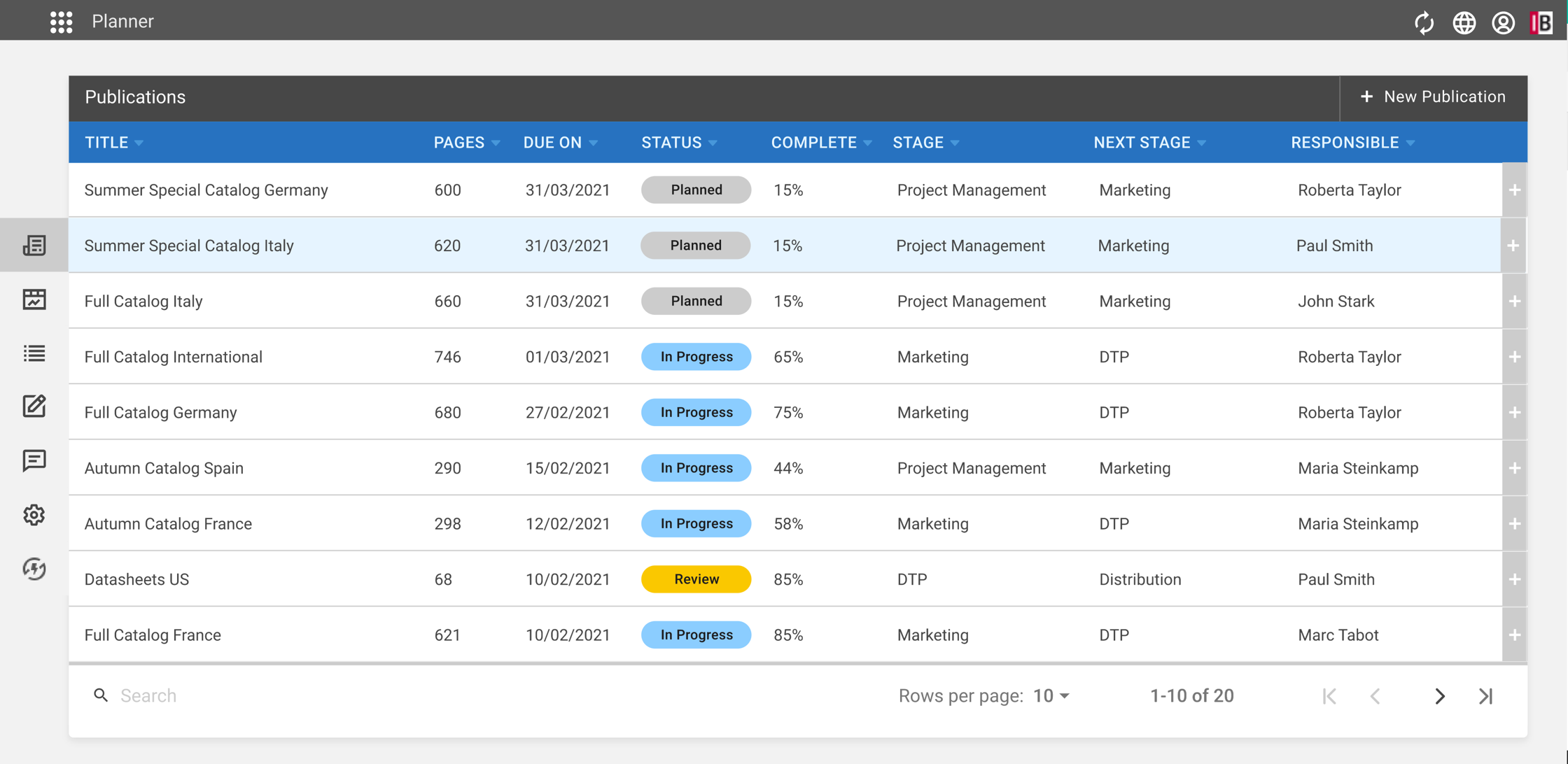Open the automation lightning icon in sidebar
This screenshot has width=1568, height=764.
click(x=33, y=569)
